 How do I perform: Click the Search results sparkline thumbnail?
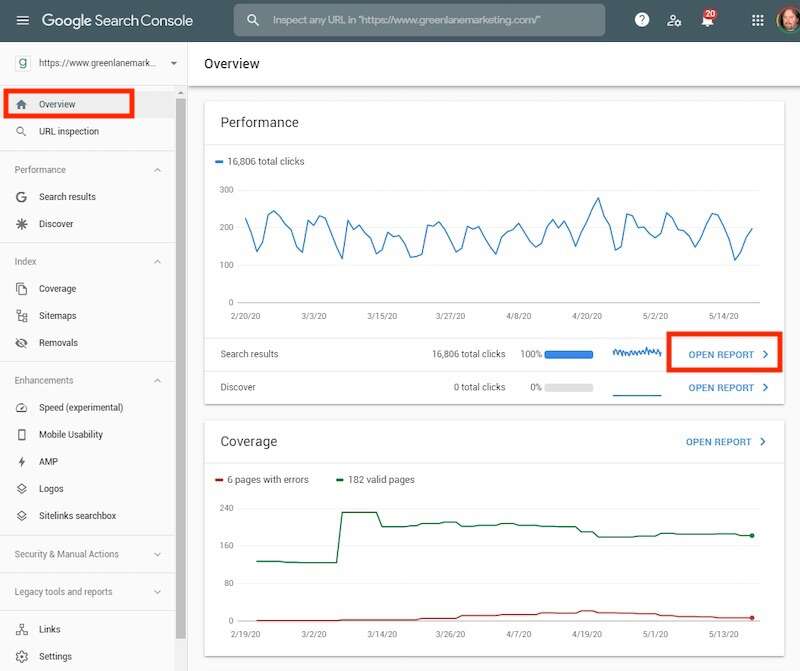pos(637,353)
